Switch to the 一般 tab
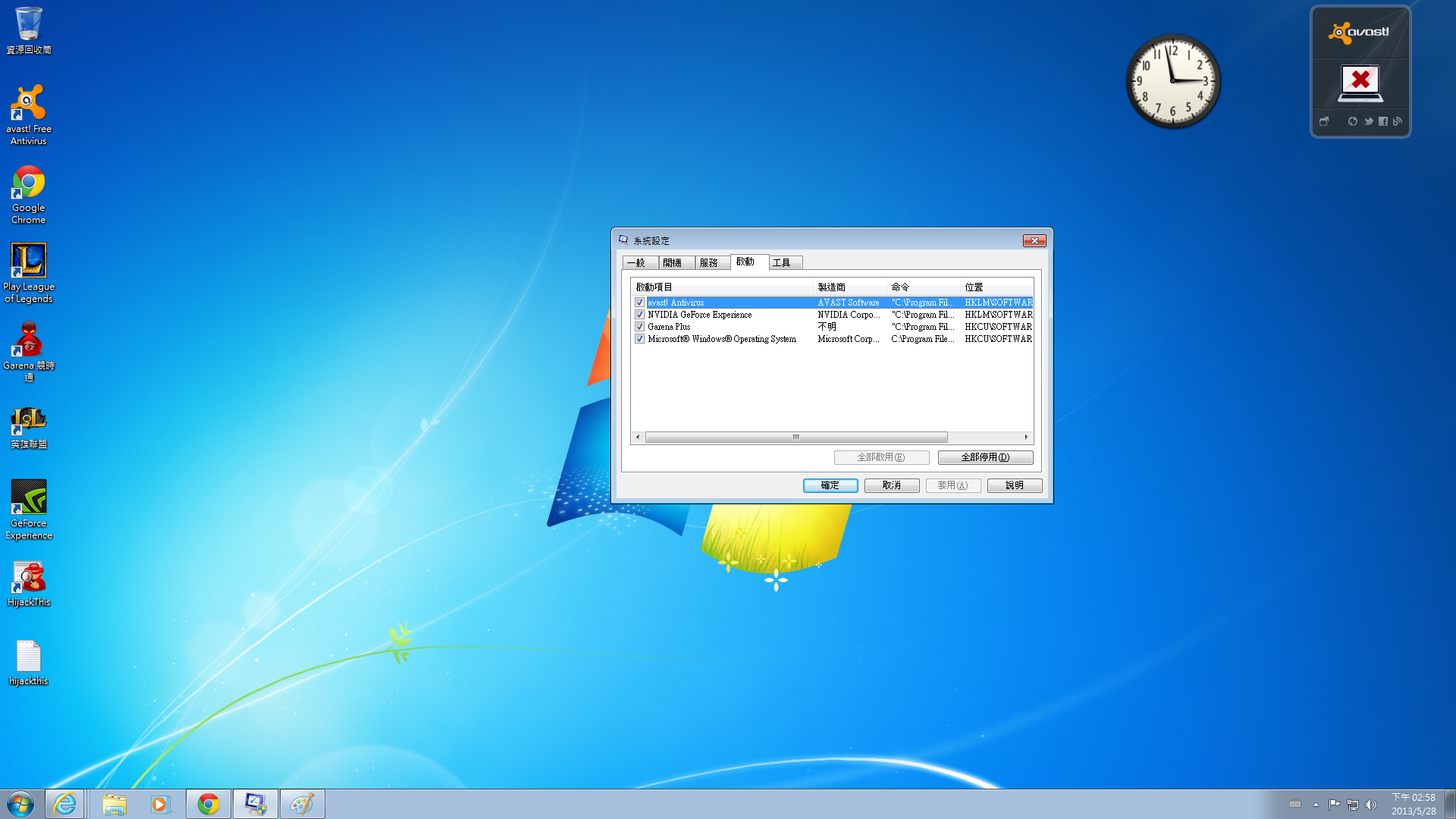This screenshot has height=819, width=1456. coord(640,263)
